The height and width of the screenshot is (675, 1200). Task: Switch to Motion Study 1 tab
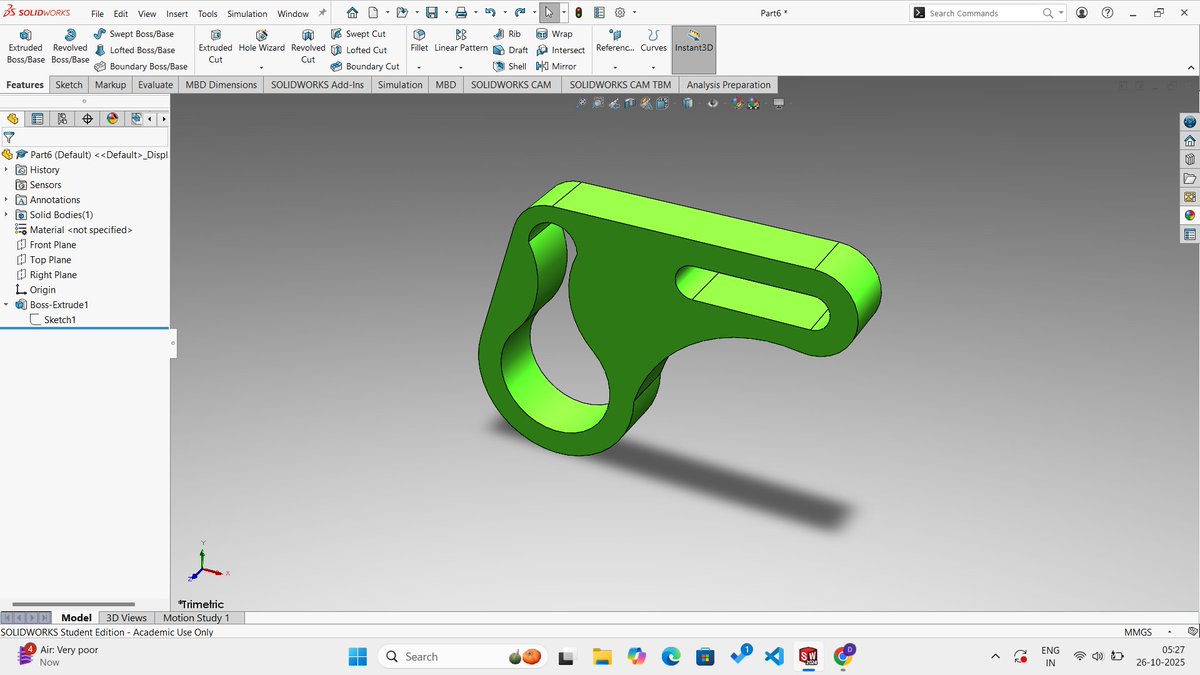click(x=196, y=618)
